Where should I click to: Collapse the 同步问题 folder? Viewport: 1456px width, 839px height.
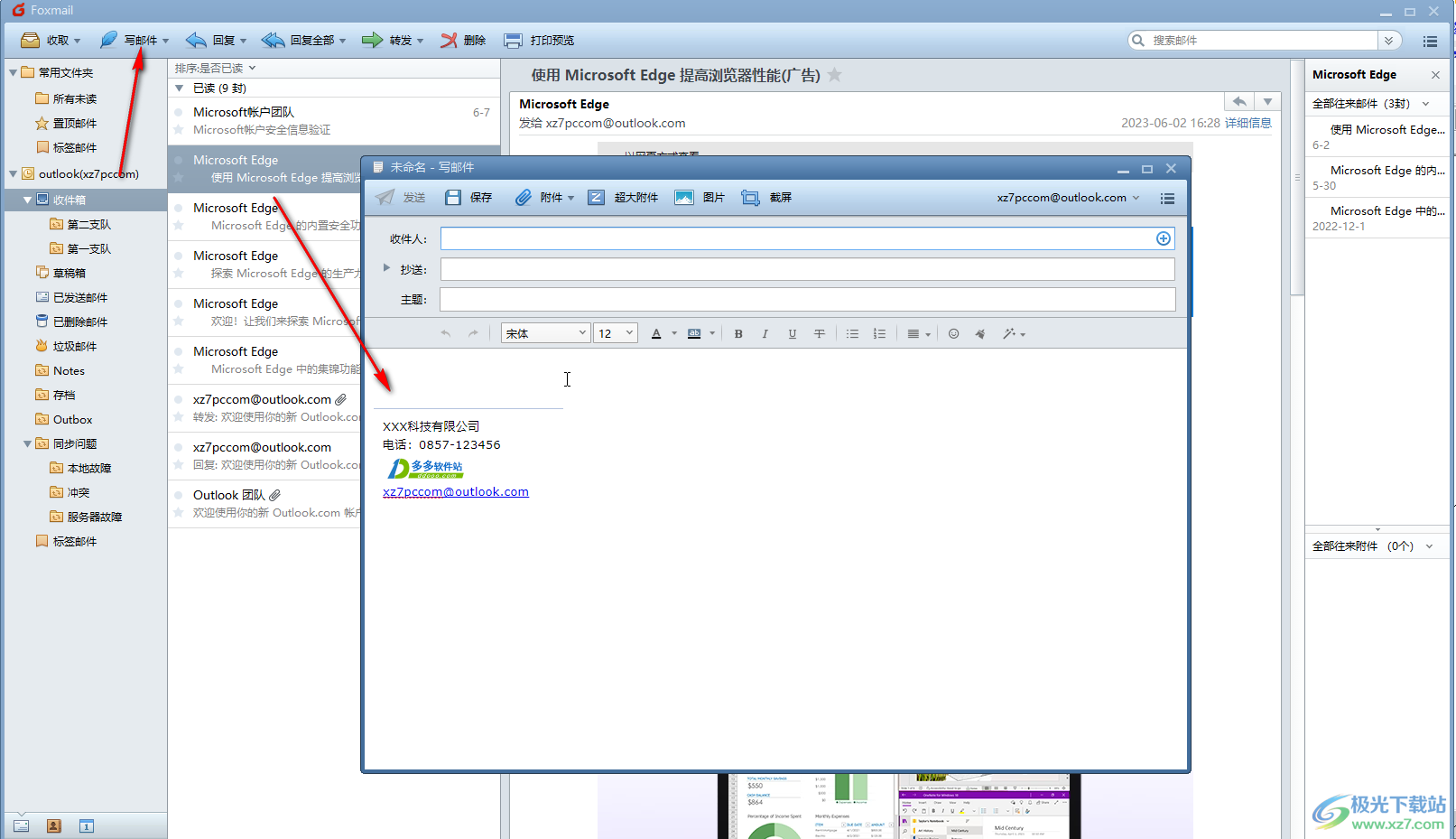(27, 443)
